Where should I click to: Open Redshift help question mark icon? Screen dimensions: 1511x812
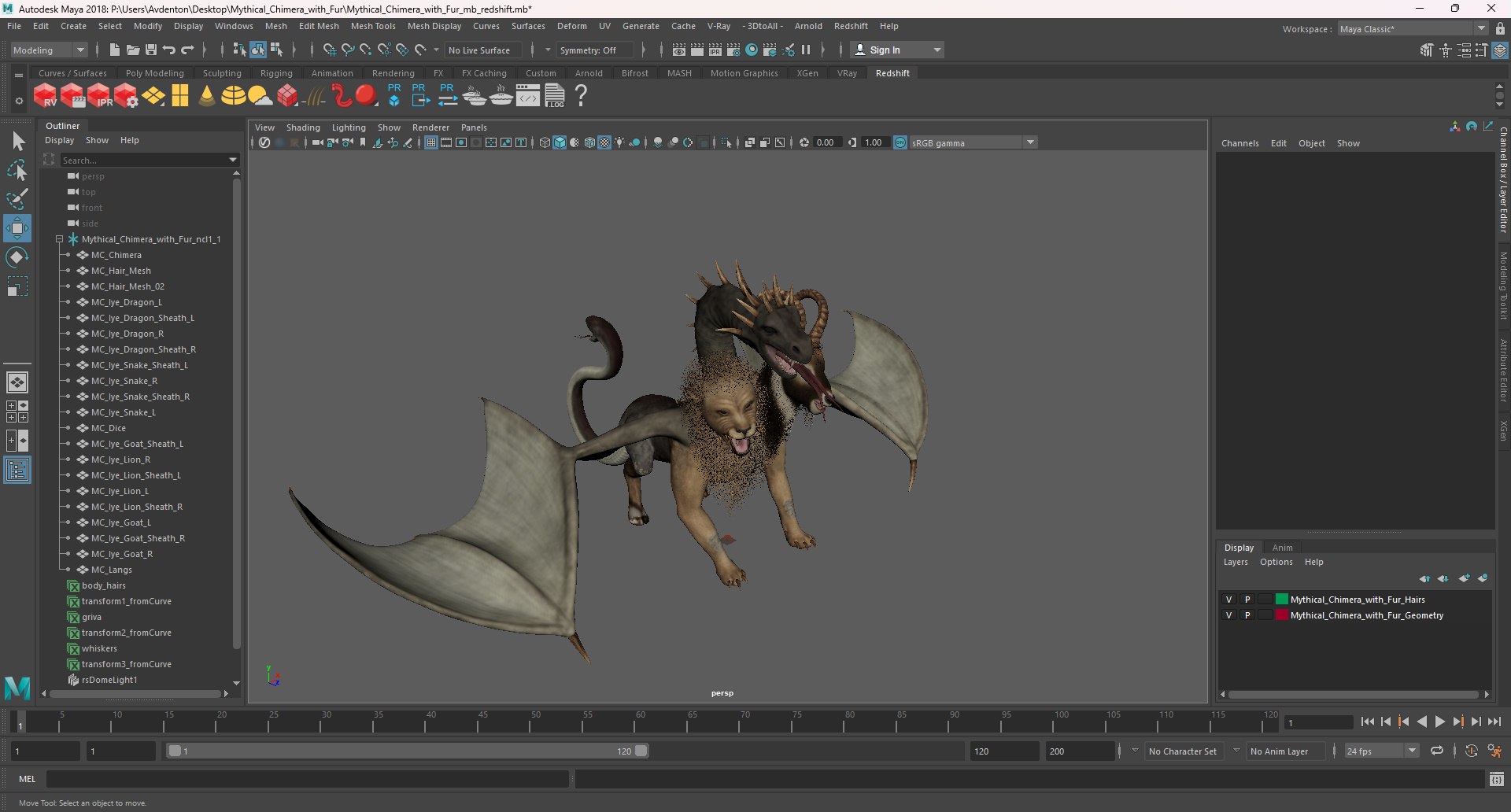pyautogui.click(x=581, y=96)
